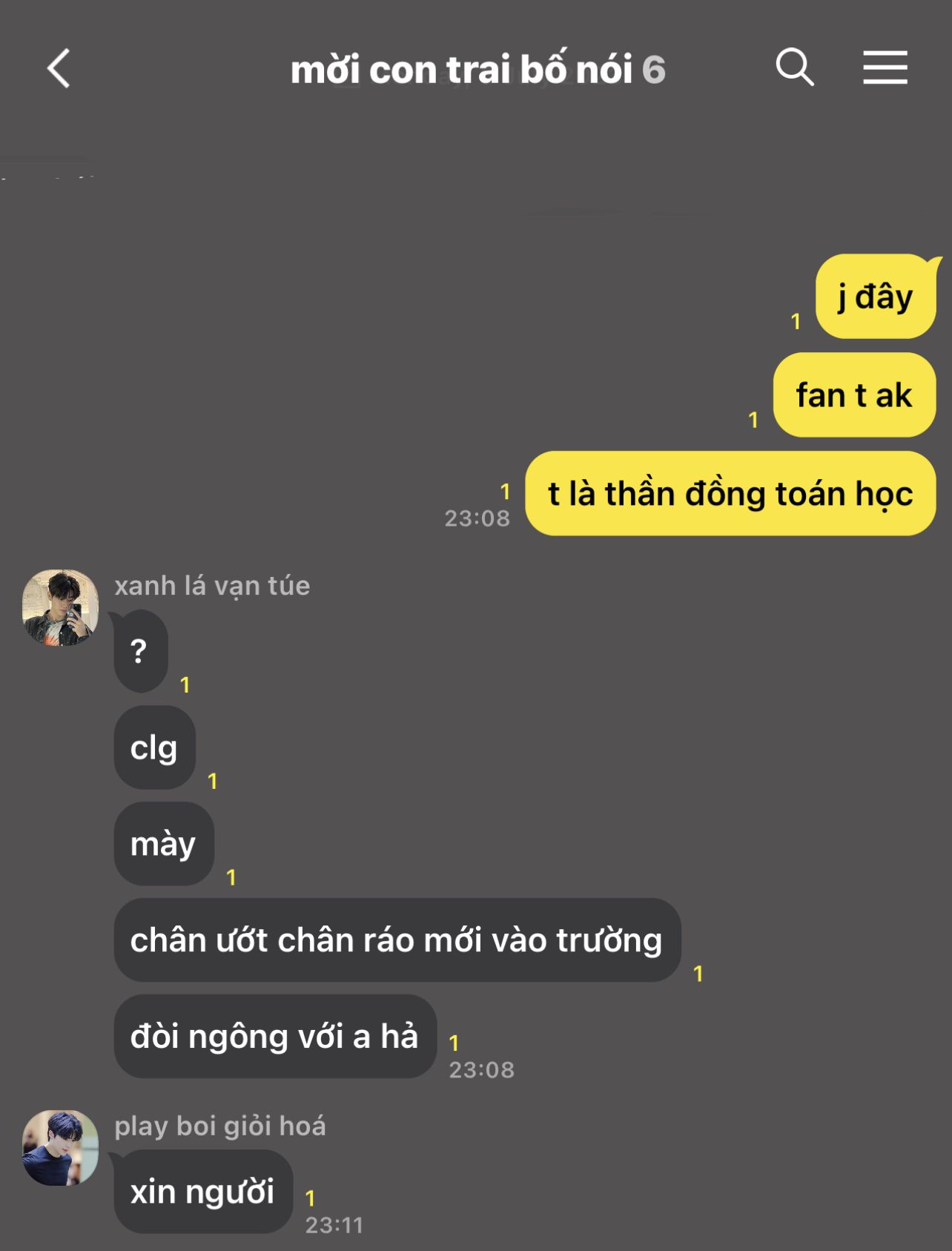Tap member count '6' in header
This screenshot has width=952, height=1251.
point(653,70)
